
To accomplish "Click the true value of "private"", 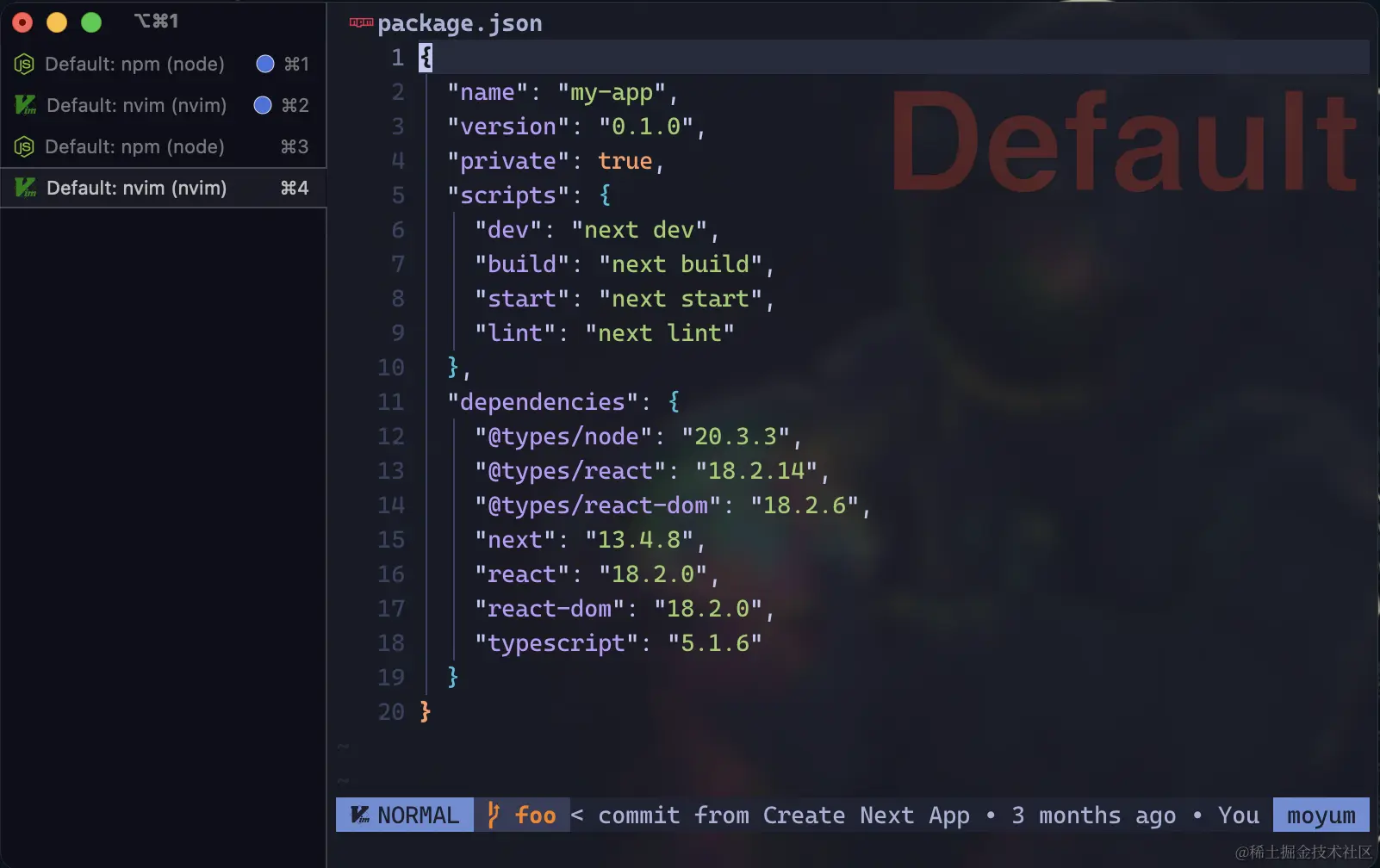I will tap(625, 161).
